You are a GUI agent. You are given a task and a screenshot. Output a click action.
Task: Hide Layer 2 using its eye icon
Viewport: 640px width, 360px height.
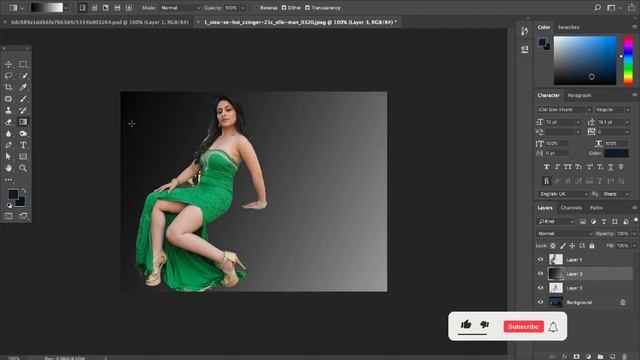click(540, 288)
